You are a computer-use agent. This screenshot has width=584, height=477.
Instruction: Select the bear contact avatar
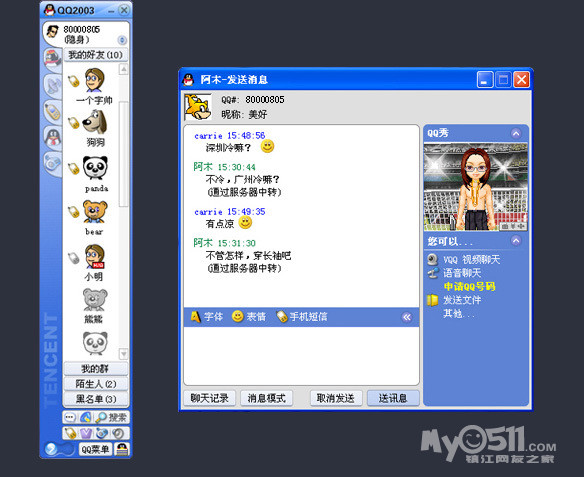click(x=95, y=212)
